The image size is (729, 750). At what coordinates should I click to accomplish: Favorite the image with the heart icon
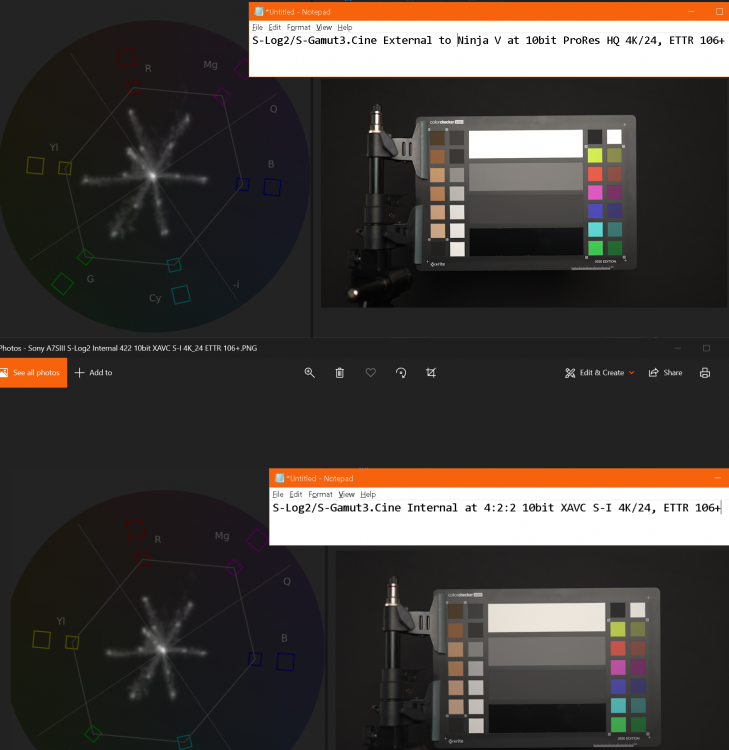(x=370, y=372)
